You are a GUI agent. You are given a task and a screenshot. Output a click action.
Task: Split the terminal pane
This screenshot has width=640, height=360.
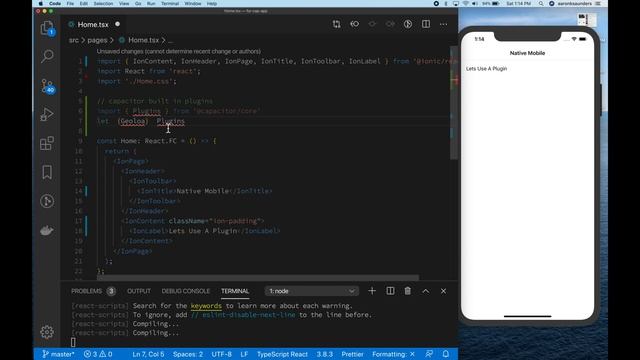[390, 291]
